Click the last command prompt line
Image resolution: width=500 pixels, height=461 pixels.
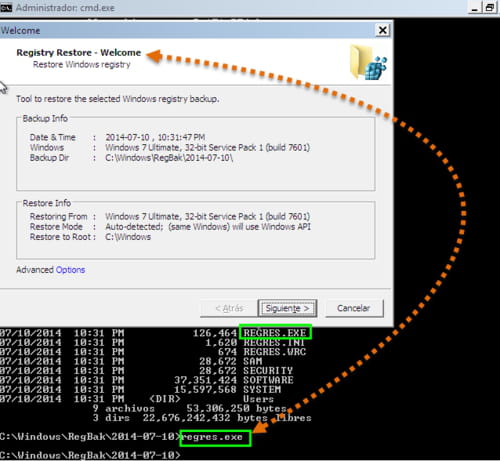[x=90, y=455]
